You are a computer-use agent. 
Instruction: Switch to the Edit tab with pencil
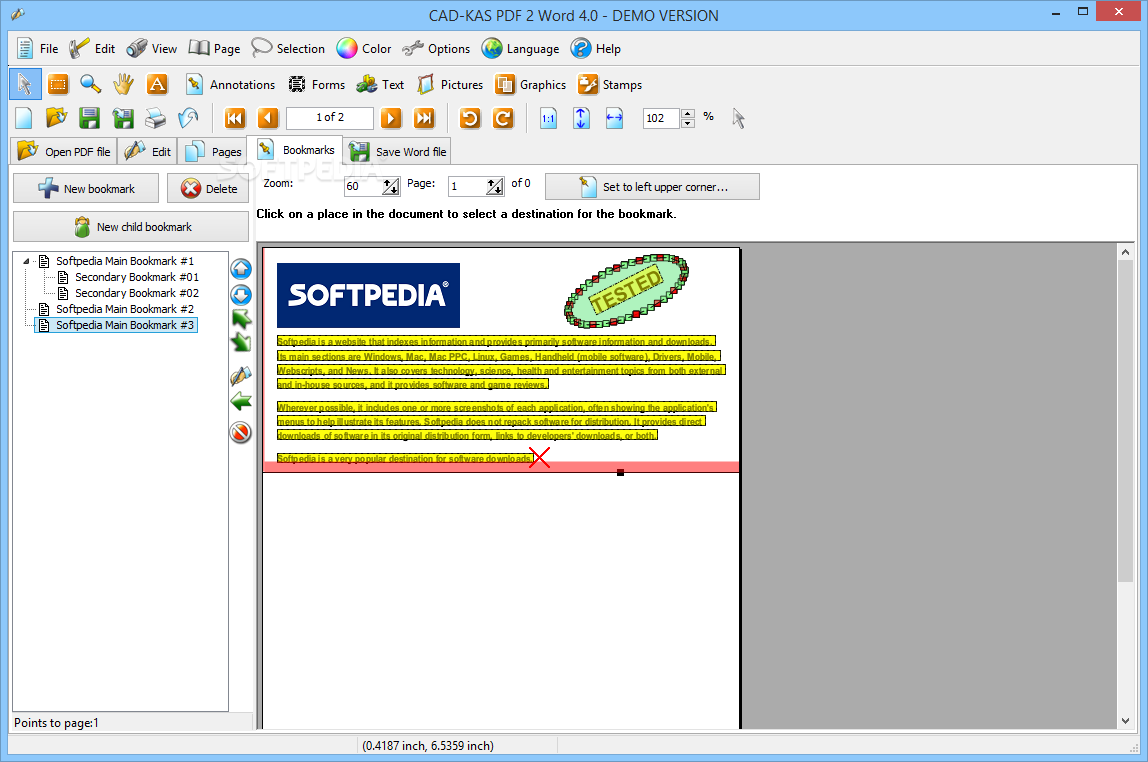click(x=147, y=152)
